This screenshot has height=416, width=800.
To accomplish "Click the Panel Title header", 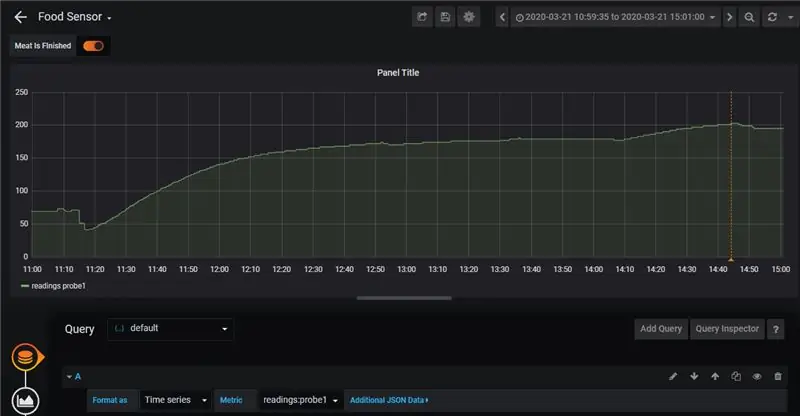I will [x=398, y=72].
